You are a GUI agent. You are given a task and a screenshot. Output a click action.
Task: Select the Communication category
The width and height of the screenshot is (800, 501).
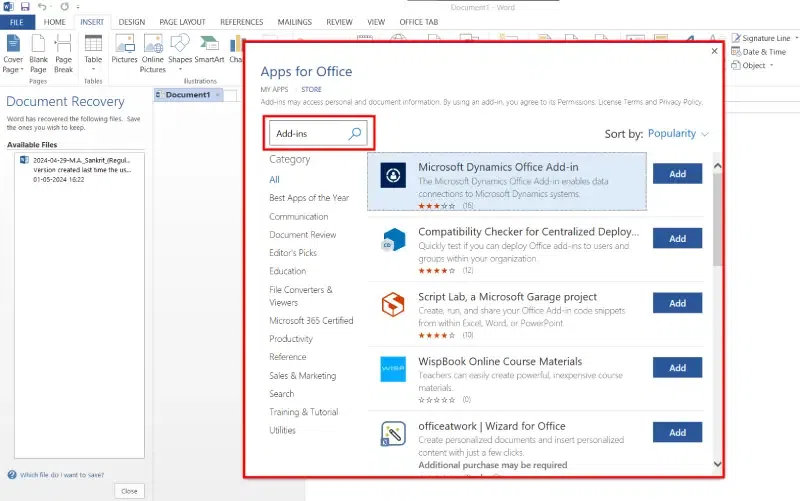point(298,216)
